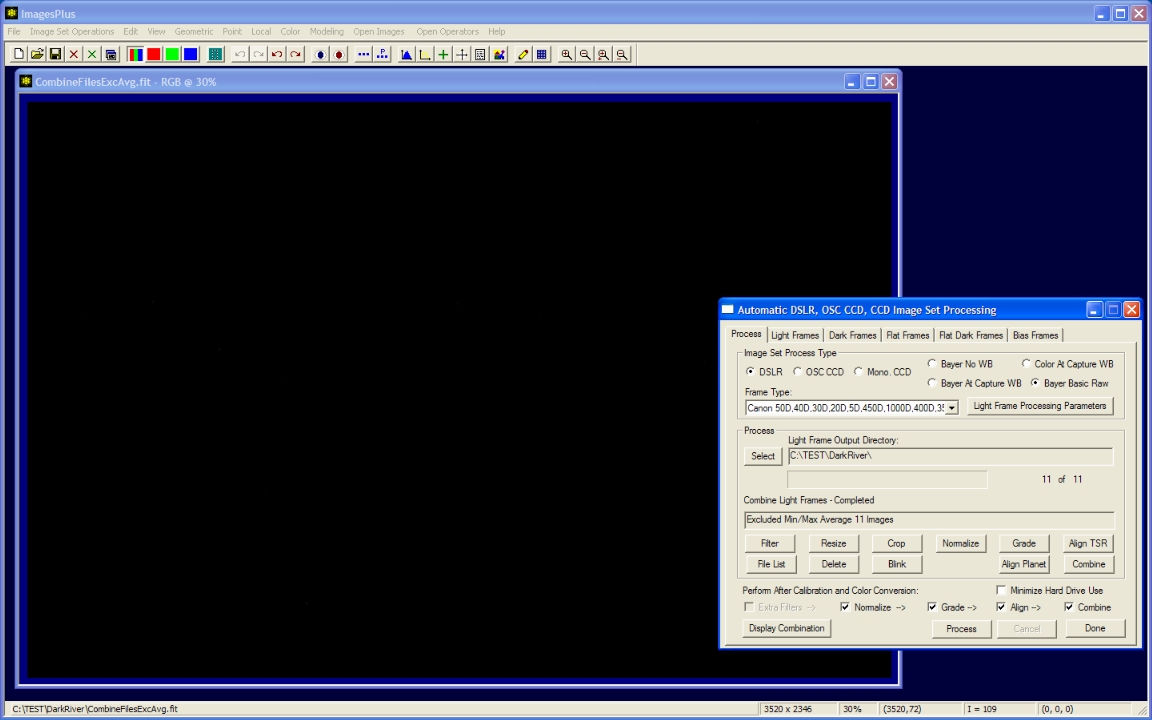
Task: Show only the green channel
Action: (x=172, y=54)
